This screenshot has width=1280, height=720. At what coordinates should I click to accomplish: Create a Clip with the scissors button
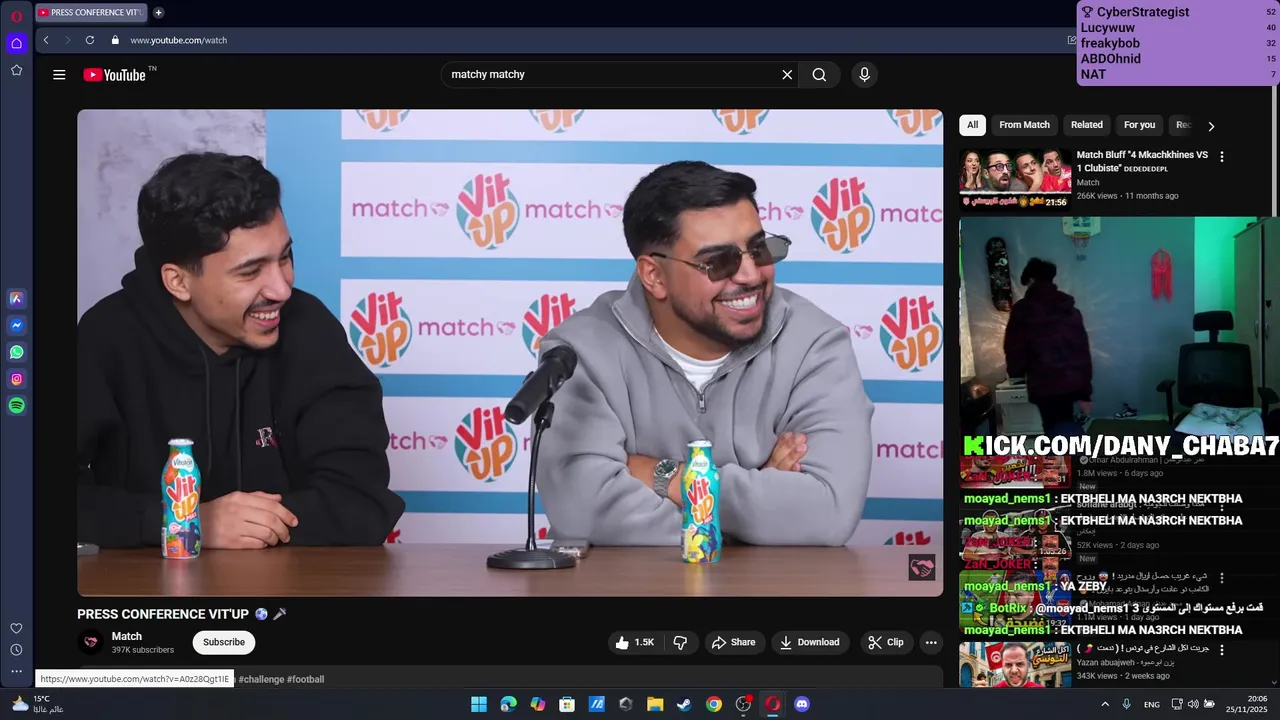pyautogui.click(x=886, y=642)
